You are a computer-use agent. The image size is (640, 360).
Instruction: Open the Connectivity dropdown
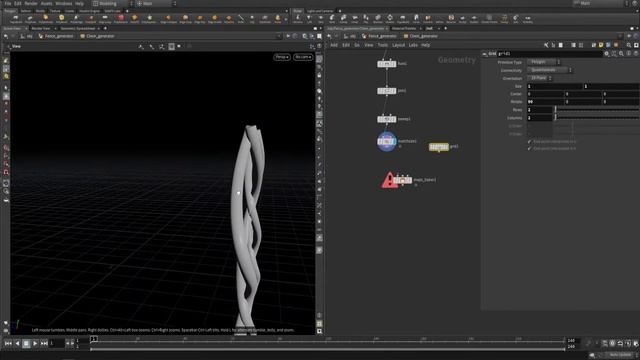(x=549, y=70)
